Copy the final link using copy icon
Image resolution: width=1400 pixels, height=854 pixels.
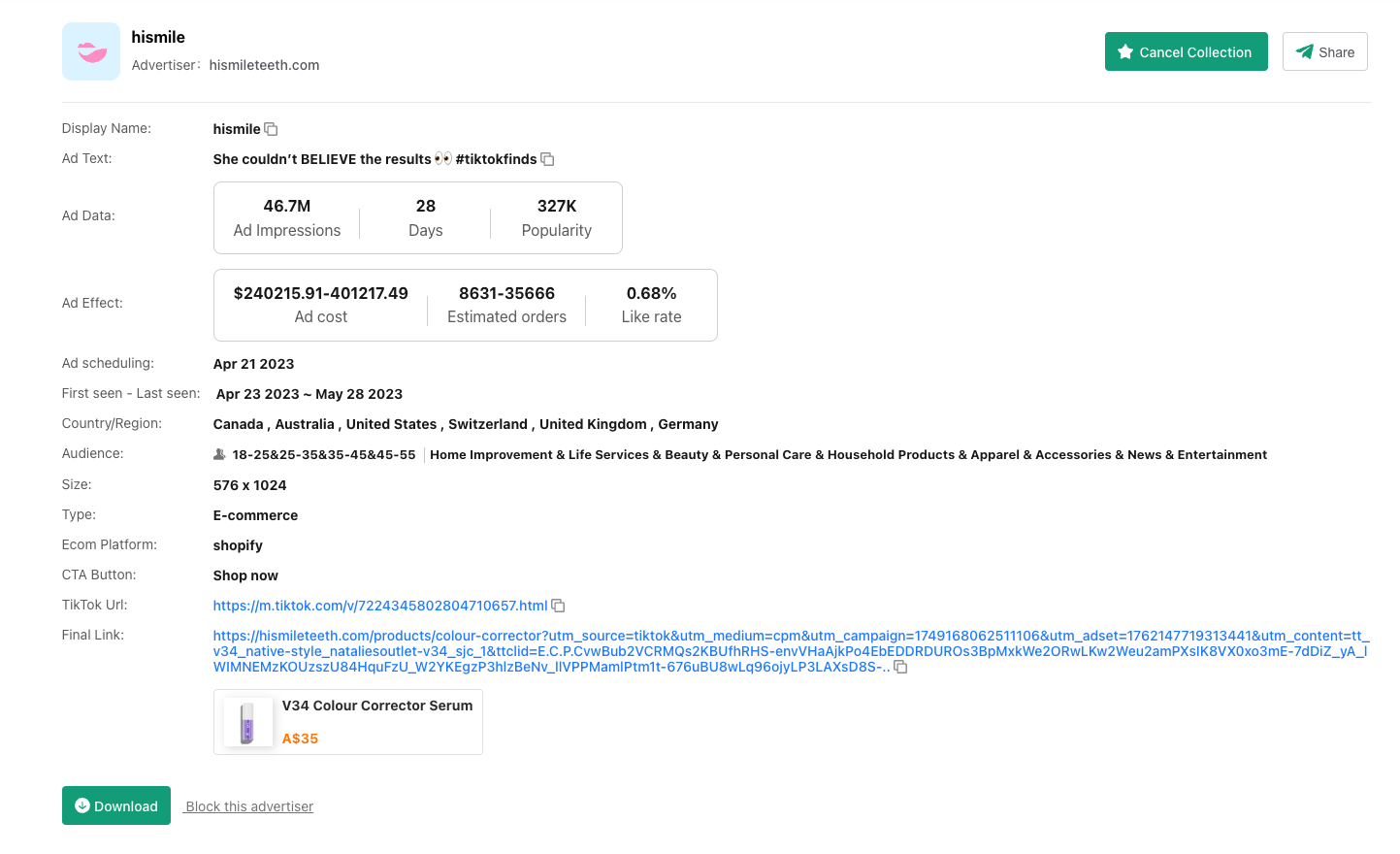(900, 667)
